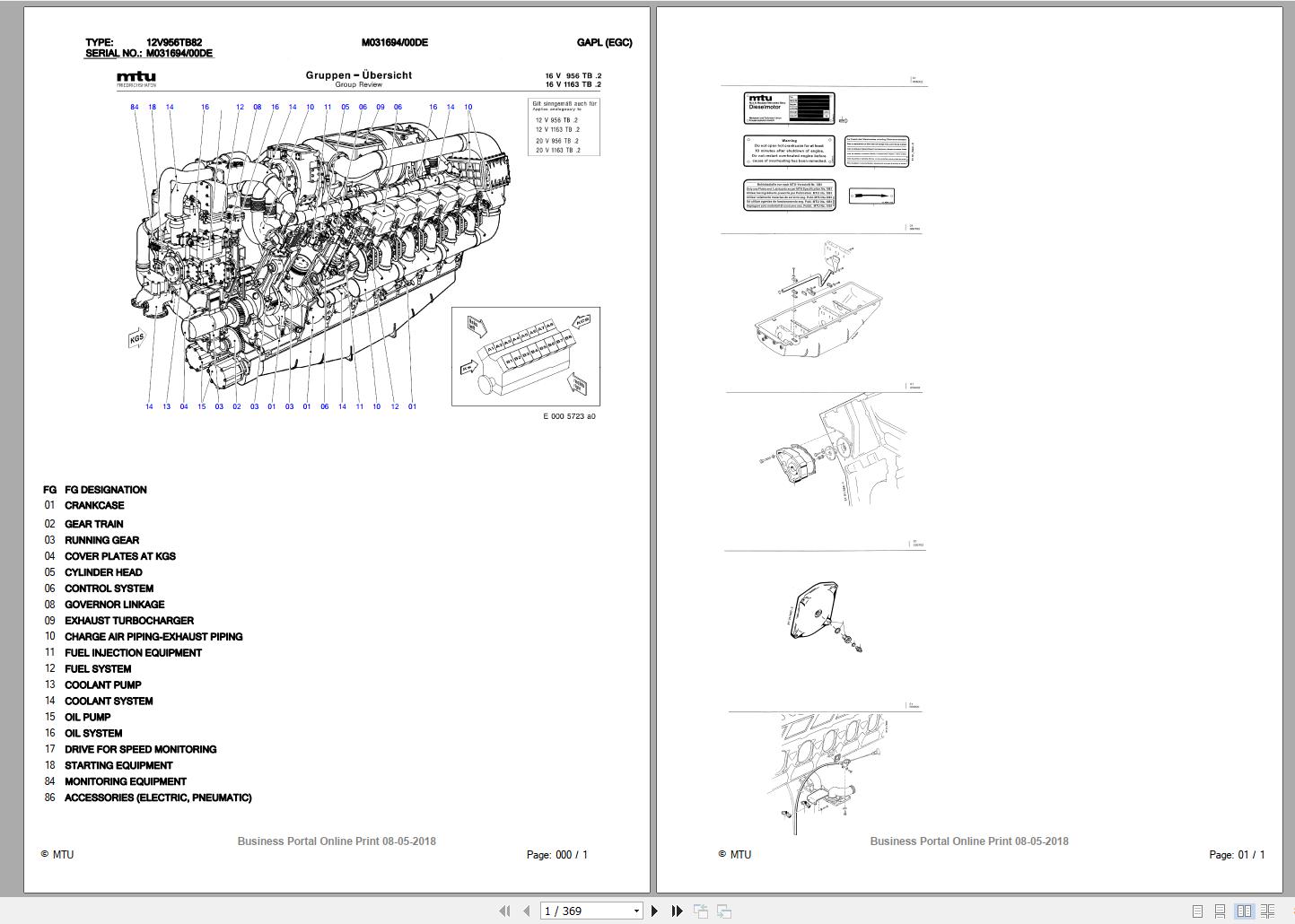Click 'FUEL SYSTEM' entry

click(x=98, y=669)
